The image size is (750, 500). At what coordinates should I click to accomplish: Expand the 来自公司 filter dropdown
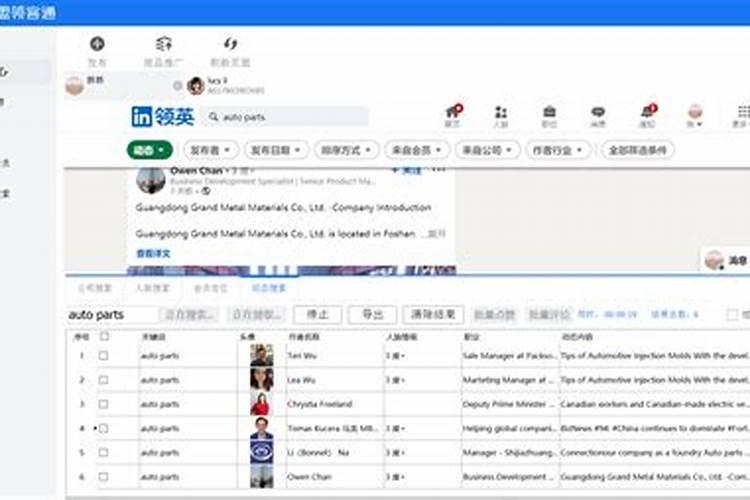pyautogui.click(x=487, y=150)
